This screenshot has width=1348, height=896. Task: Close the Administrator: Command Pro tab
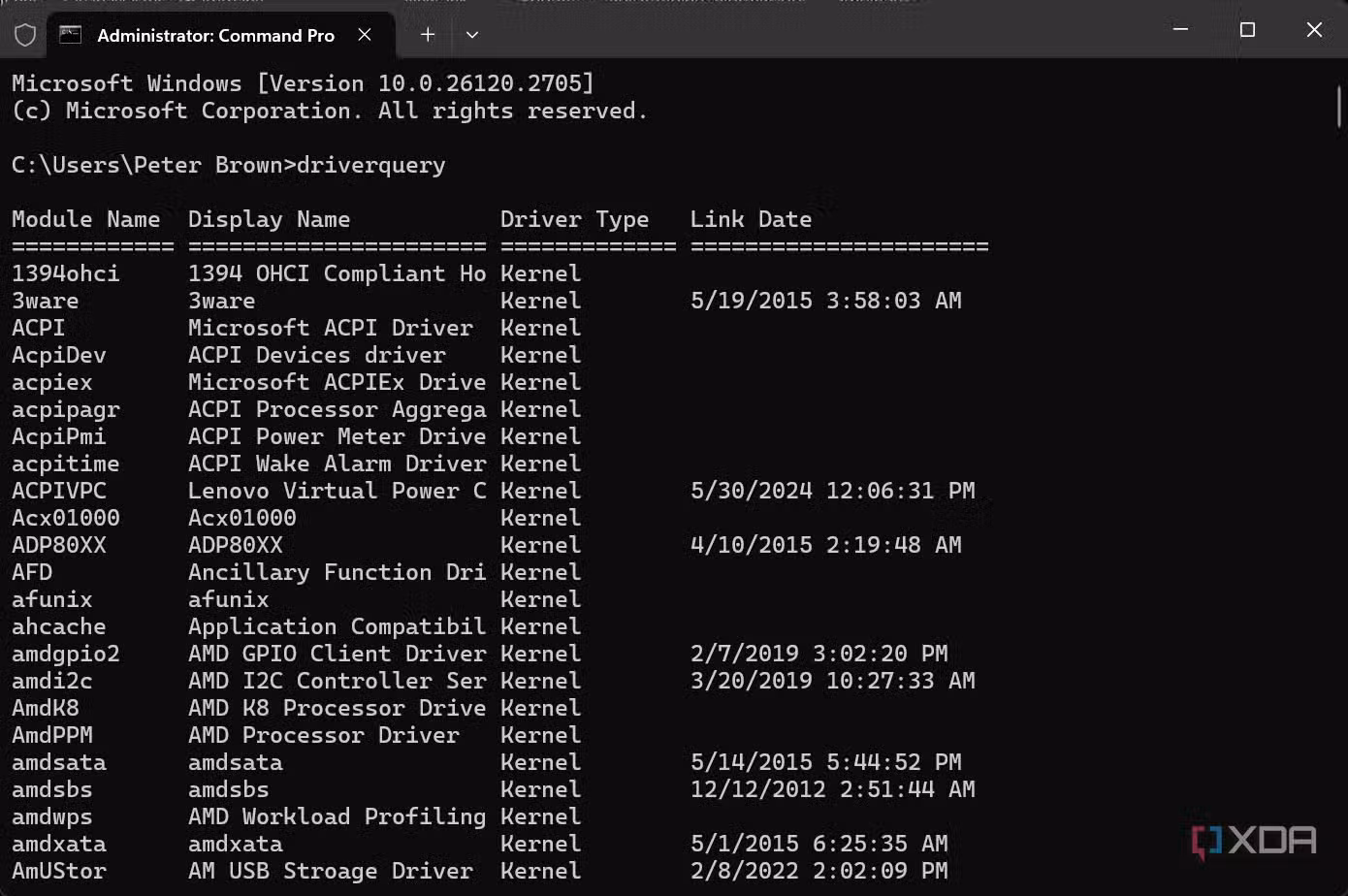[365, 35]
